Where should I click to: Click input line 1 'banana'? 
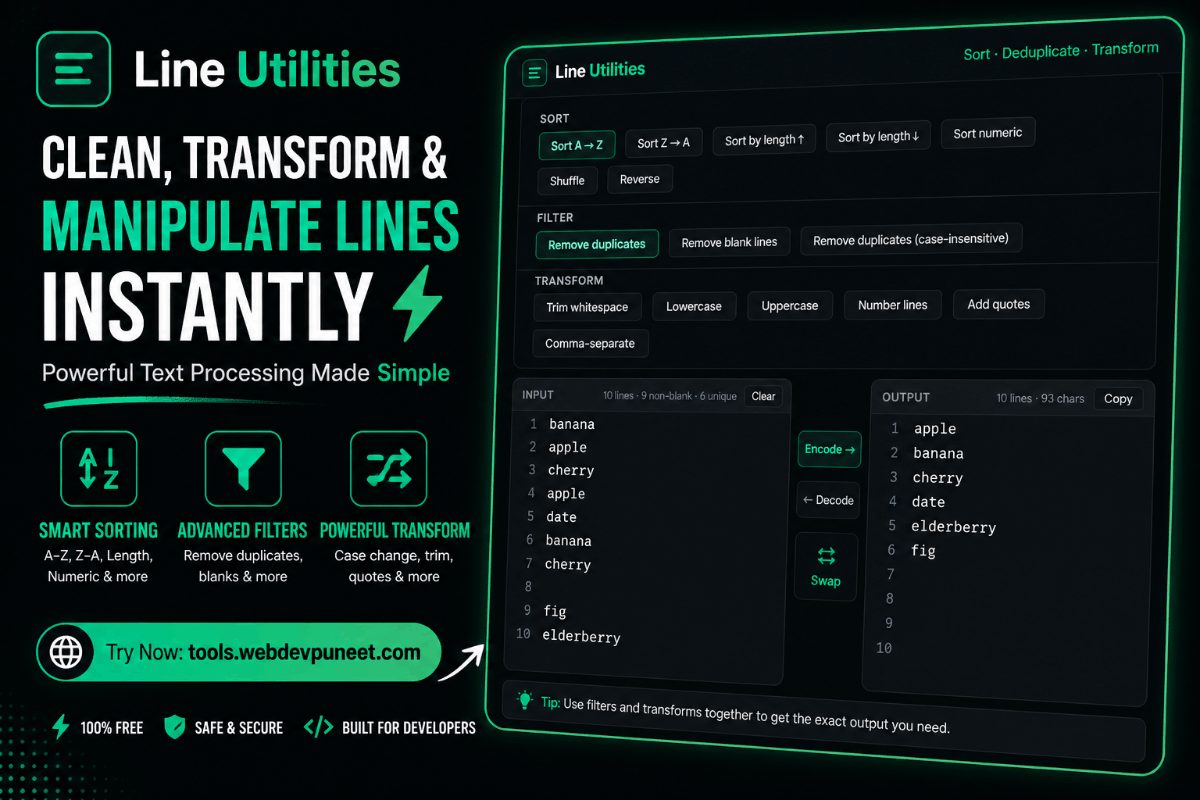(571, 424)
